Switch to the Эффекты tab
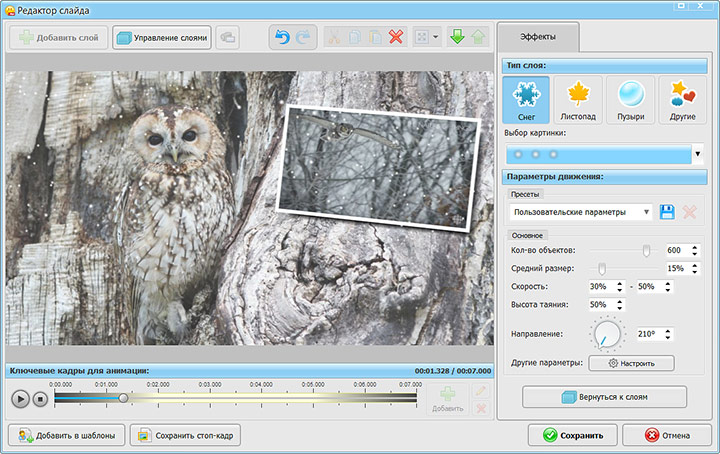This screenshot has width=720, height=454. (x=539, y=37)
